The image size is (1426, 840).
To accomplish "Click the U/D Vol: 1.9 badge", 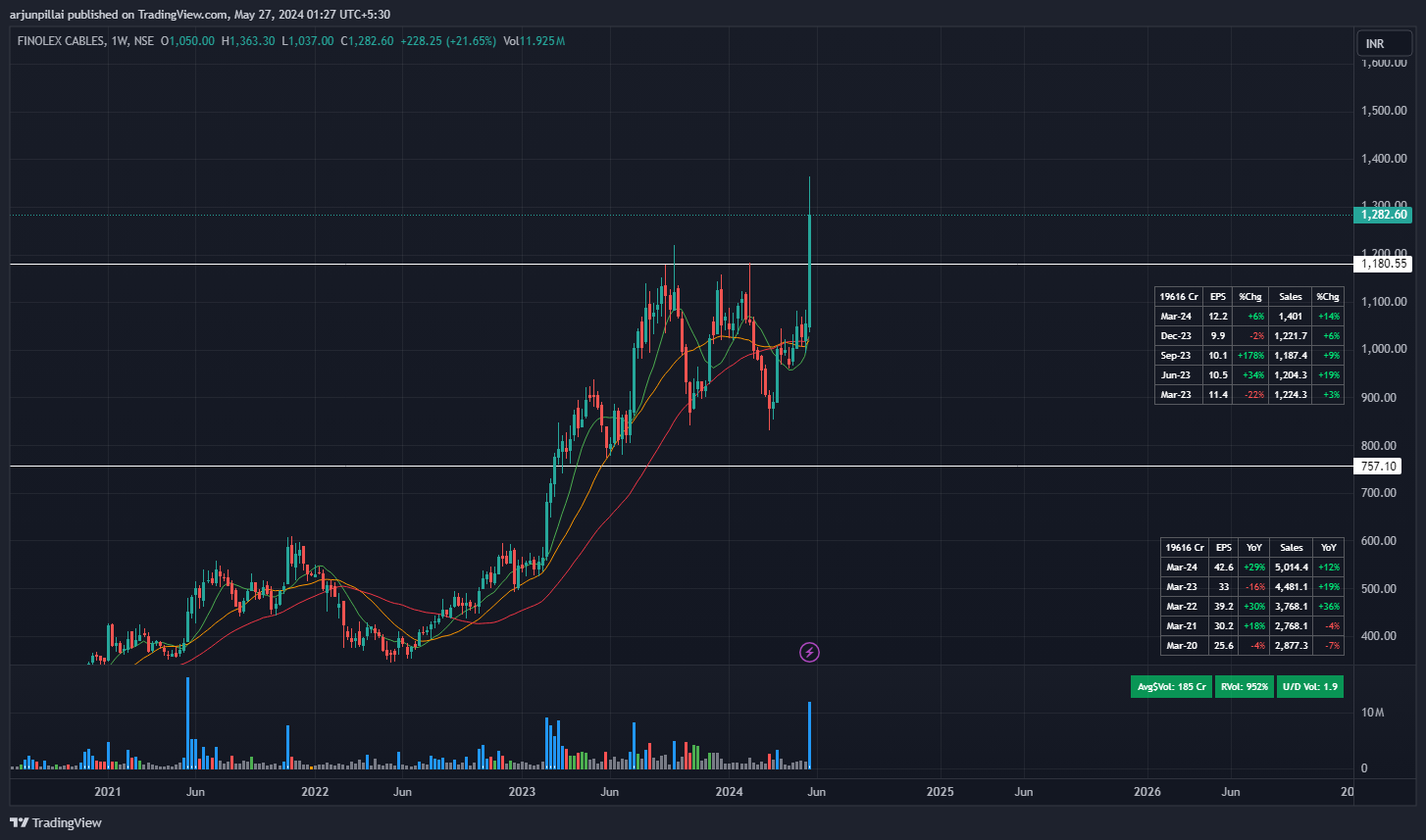I will (x=1310, y=687).
